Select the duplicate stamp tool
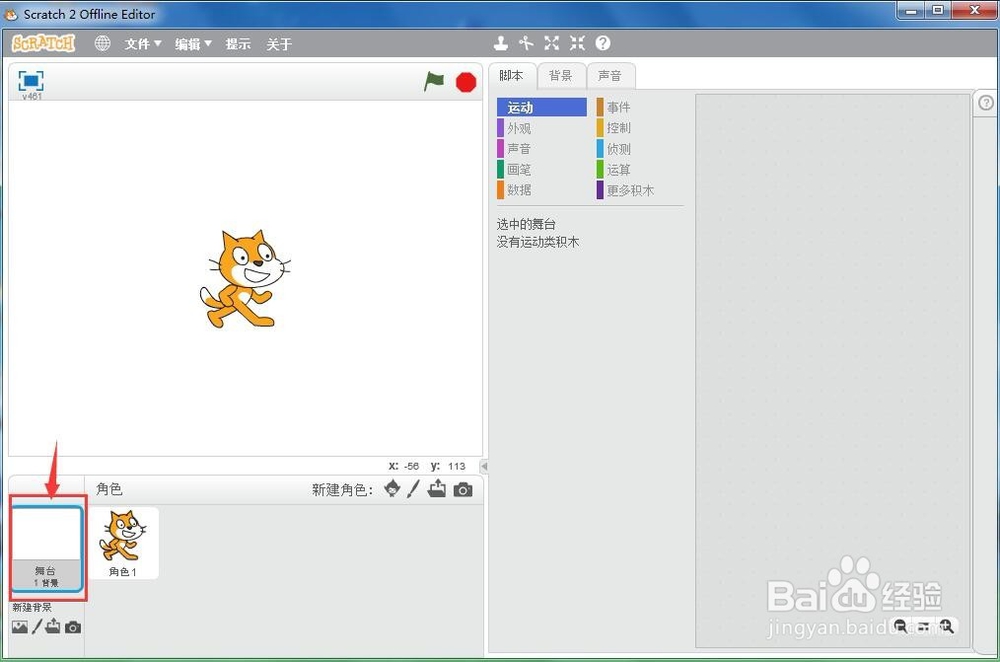 [x=501, y=43]
